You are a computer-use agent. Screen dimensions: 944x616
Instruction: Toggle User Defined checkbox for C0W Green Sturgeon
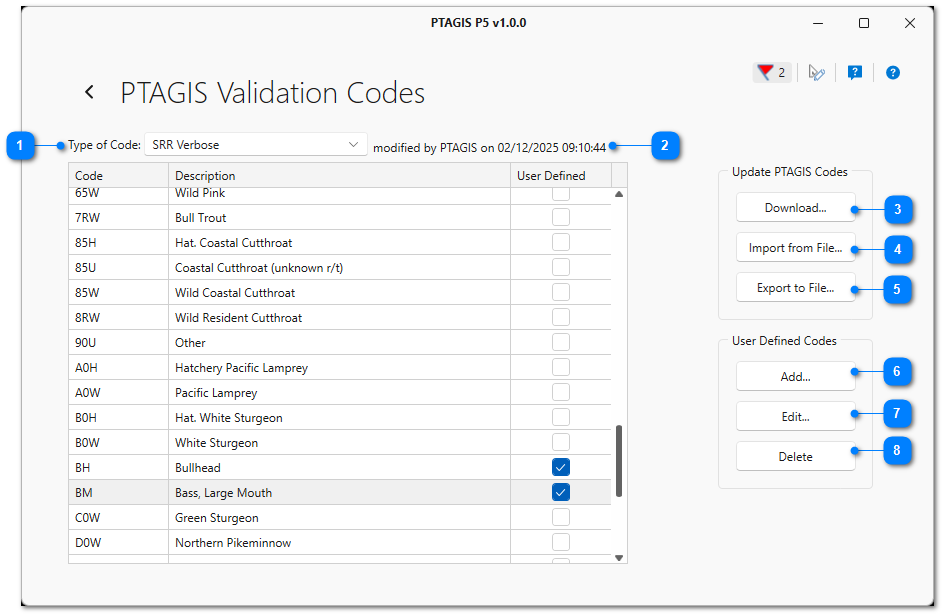tap(560, 517)
